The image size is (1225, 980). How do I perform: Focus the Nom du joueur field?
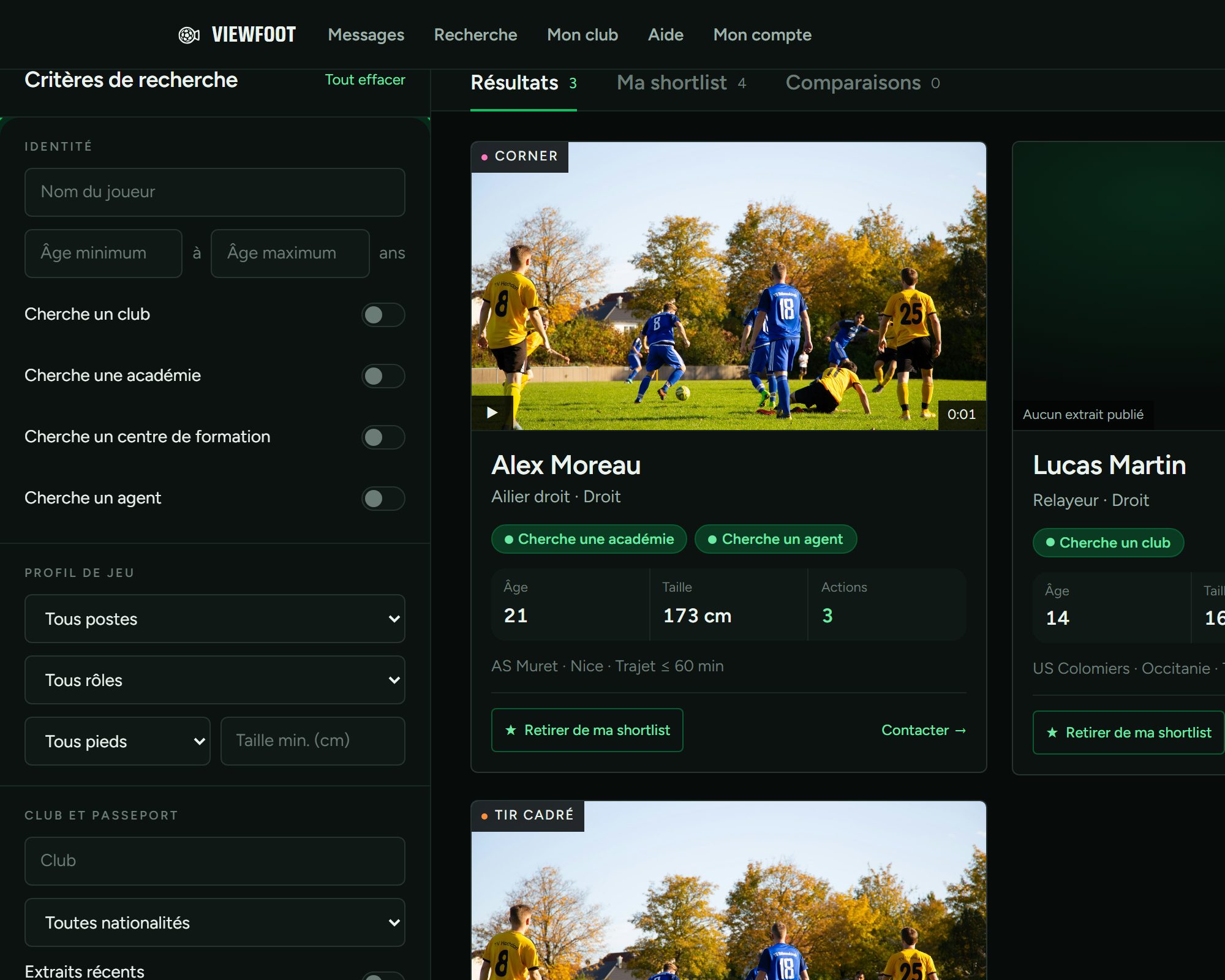[x=214, y=192]
